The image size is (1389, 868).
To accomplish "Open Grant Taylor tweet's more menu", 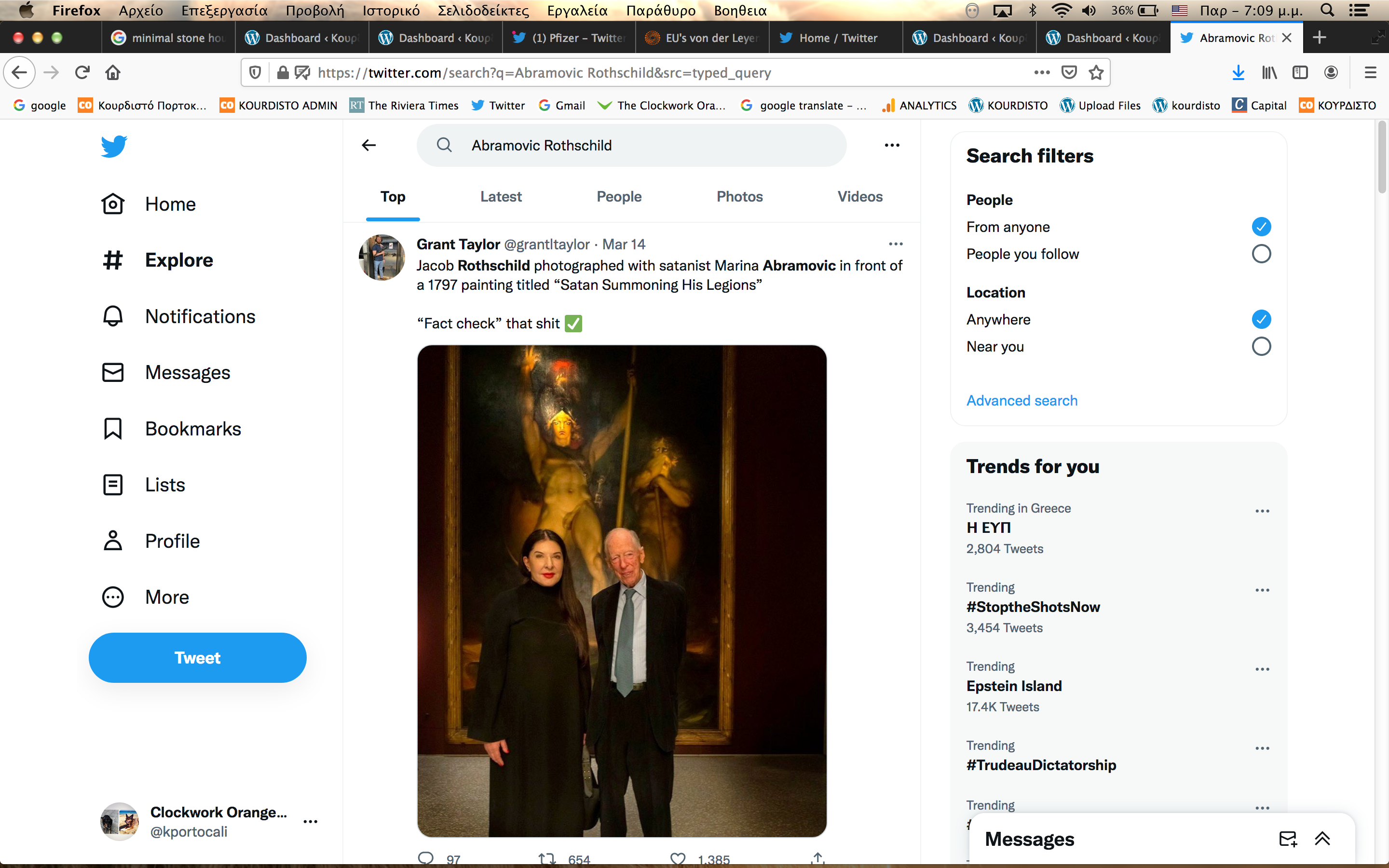I will pos(896,244).
